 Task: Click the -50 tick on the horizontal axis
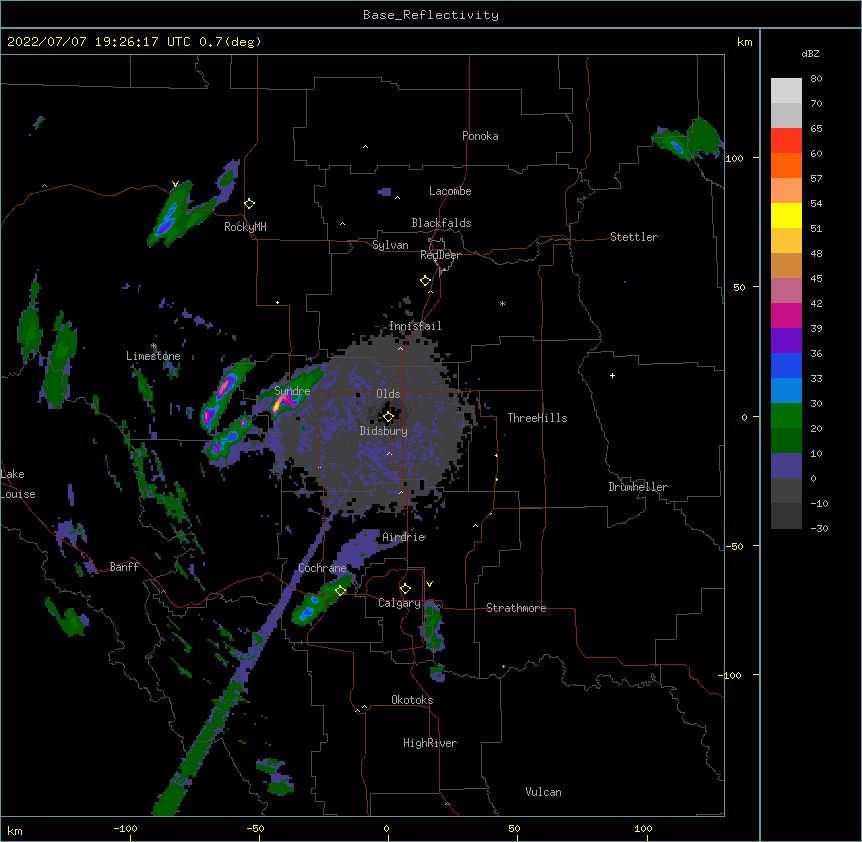coord(255,828)
